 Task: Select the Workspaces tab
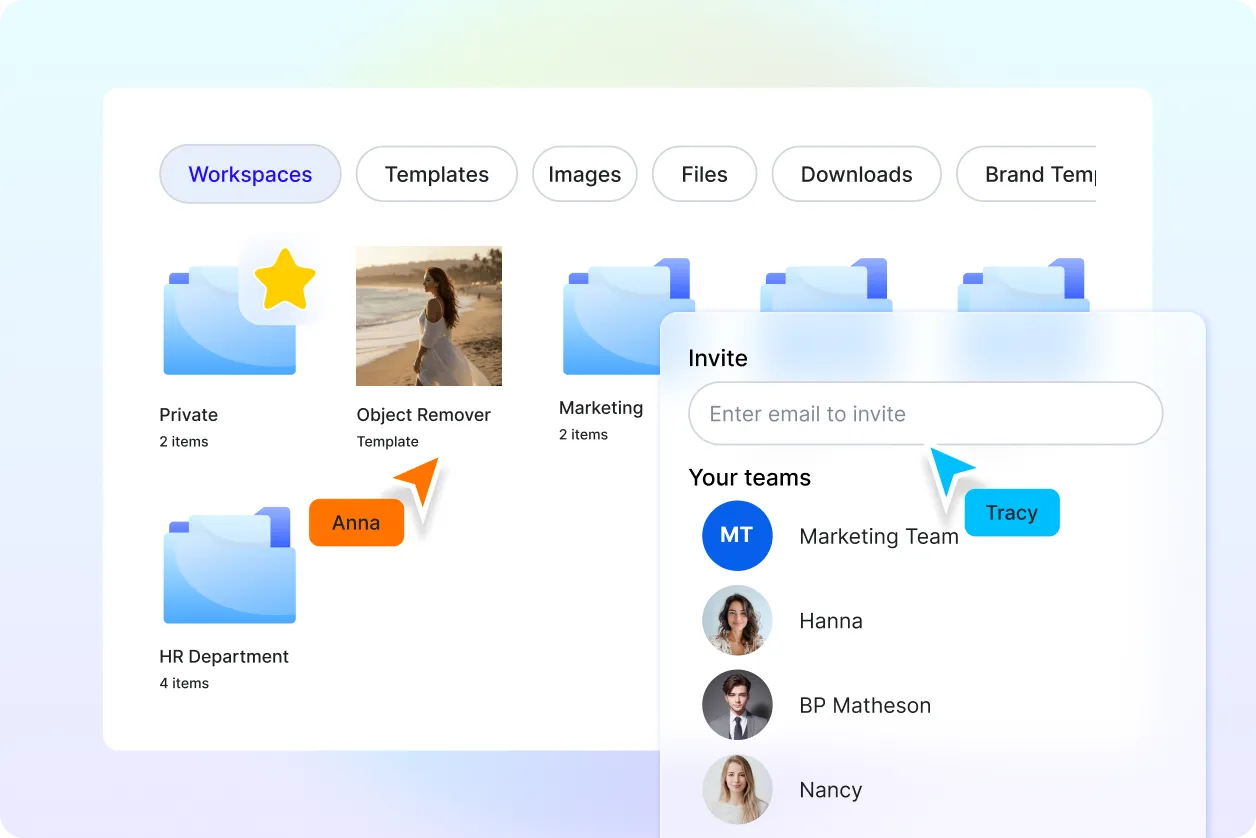click(249, 174)
